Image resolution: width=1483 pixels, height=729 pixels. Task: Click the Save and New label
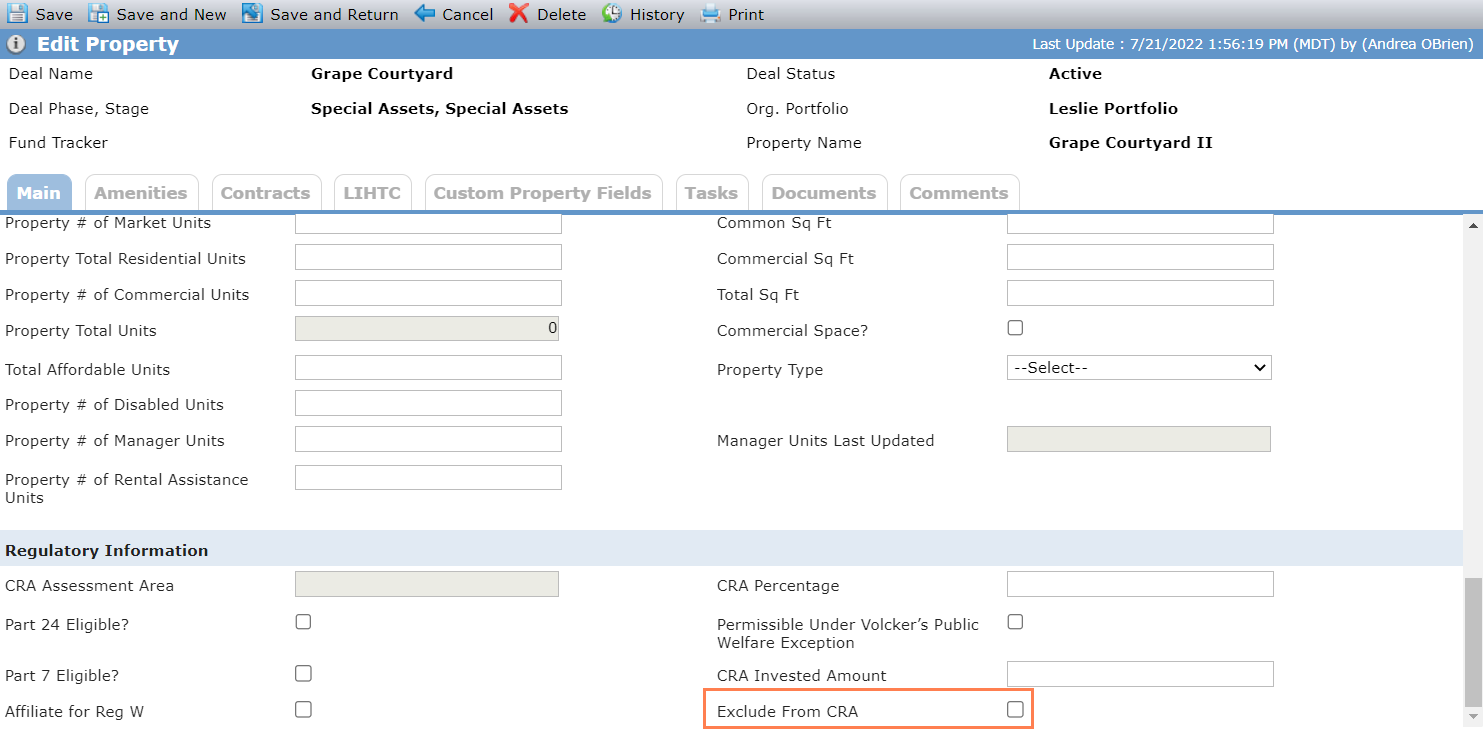172,15
